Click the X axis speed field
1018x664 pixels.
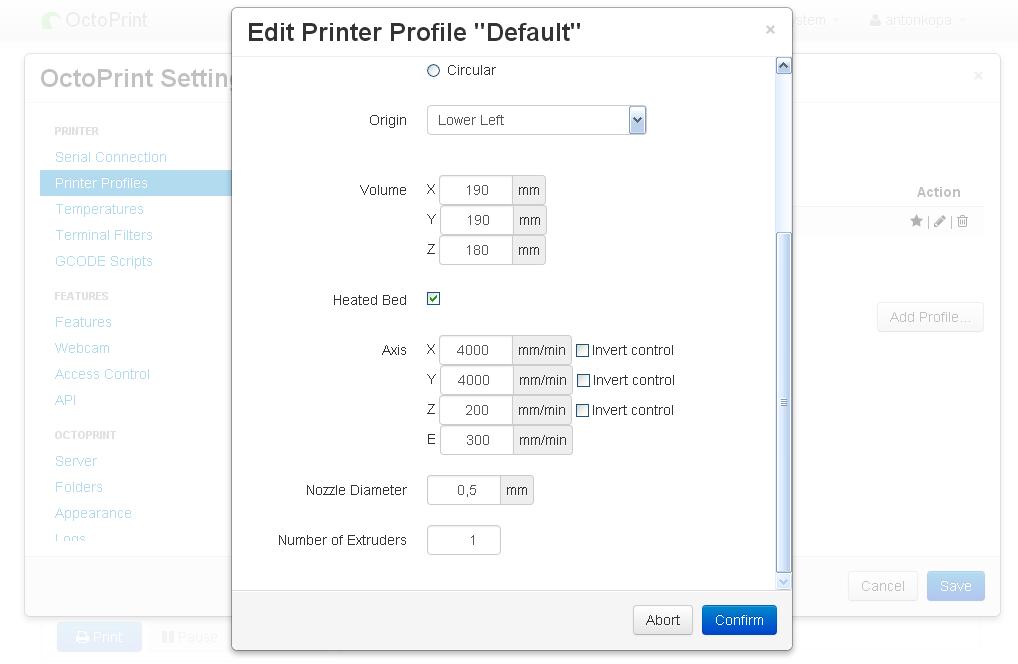coord(476,350)
